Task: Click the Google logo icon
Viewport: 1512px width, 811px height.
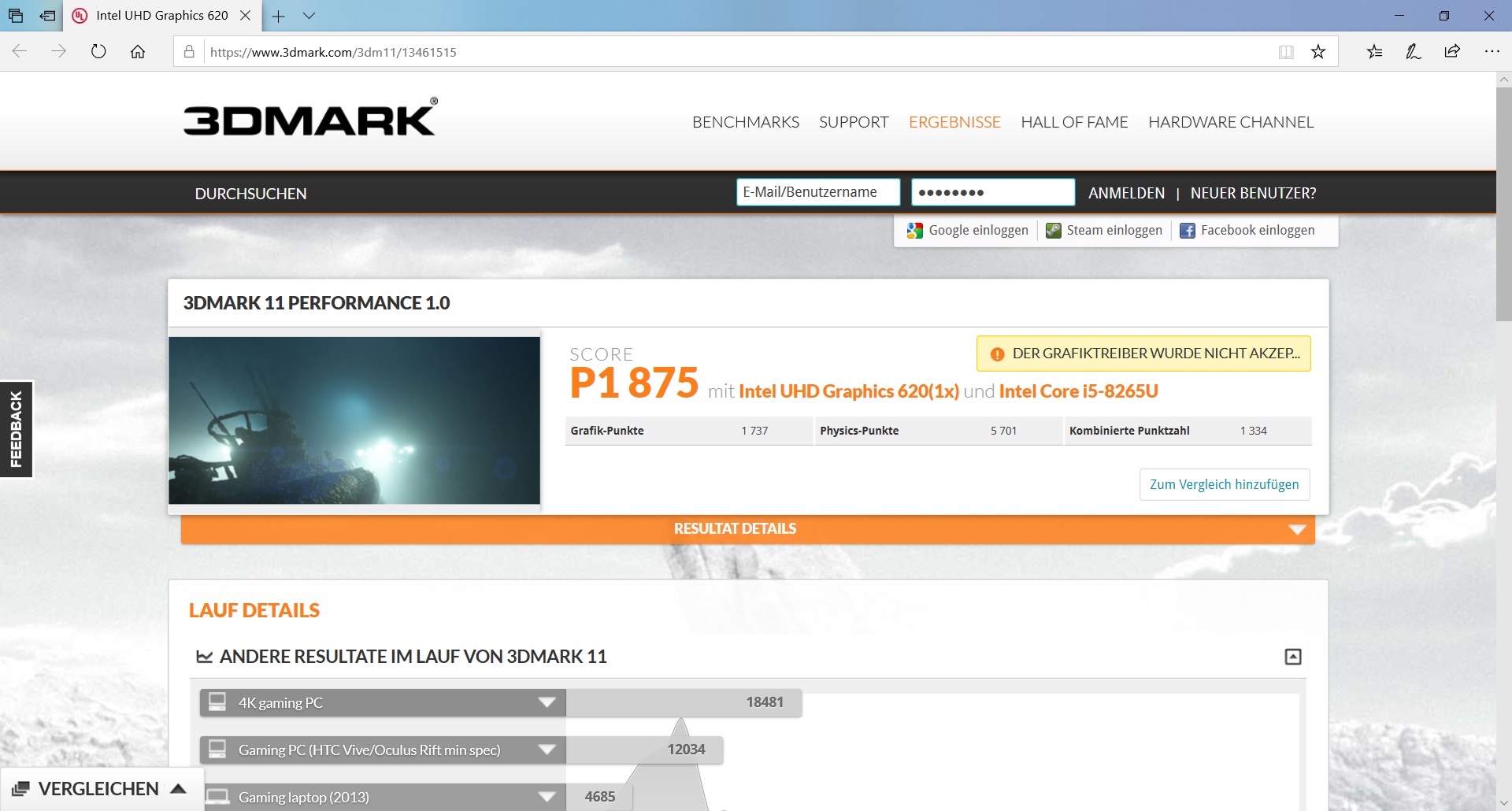Action: click(914, 231)
